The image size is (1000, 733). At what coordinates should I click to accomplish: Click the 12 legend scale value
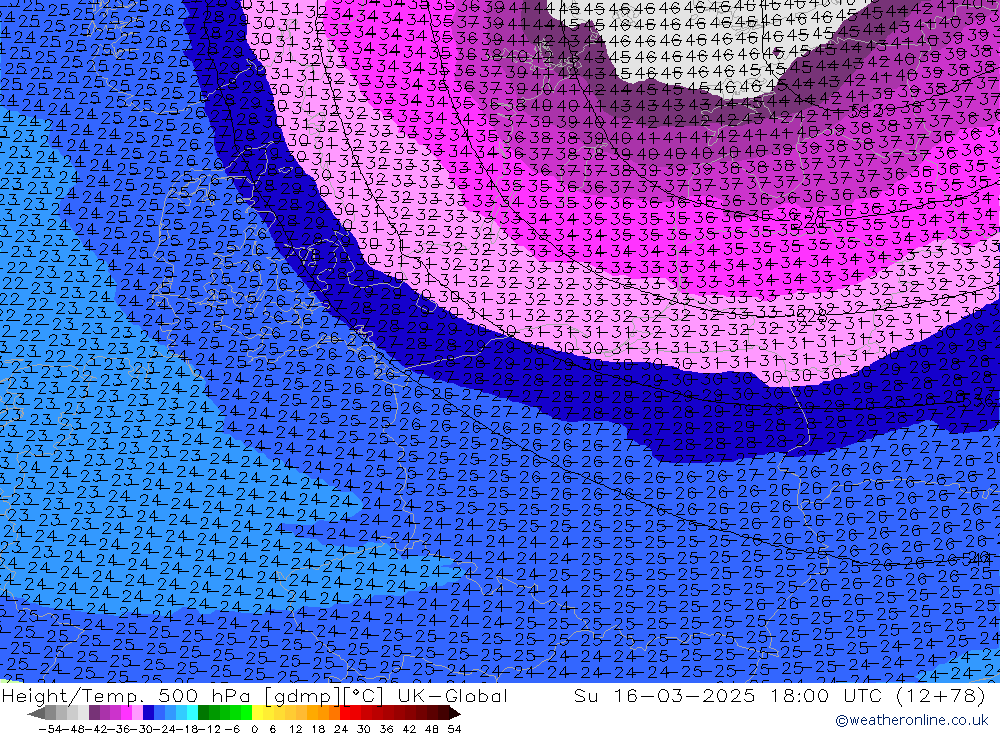(x=295, y=729)
